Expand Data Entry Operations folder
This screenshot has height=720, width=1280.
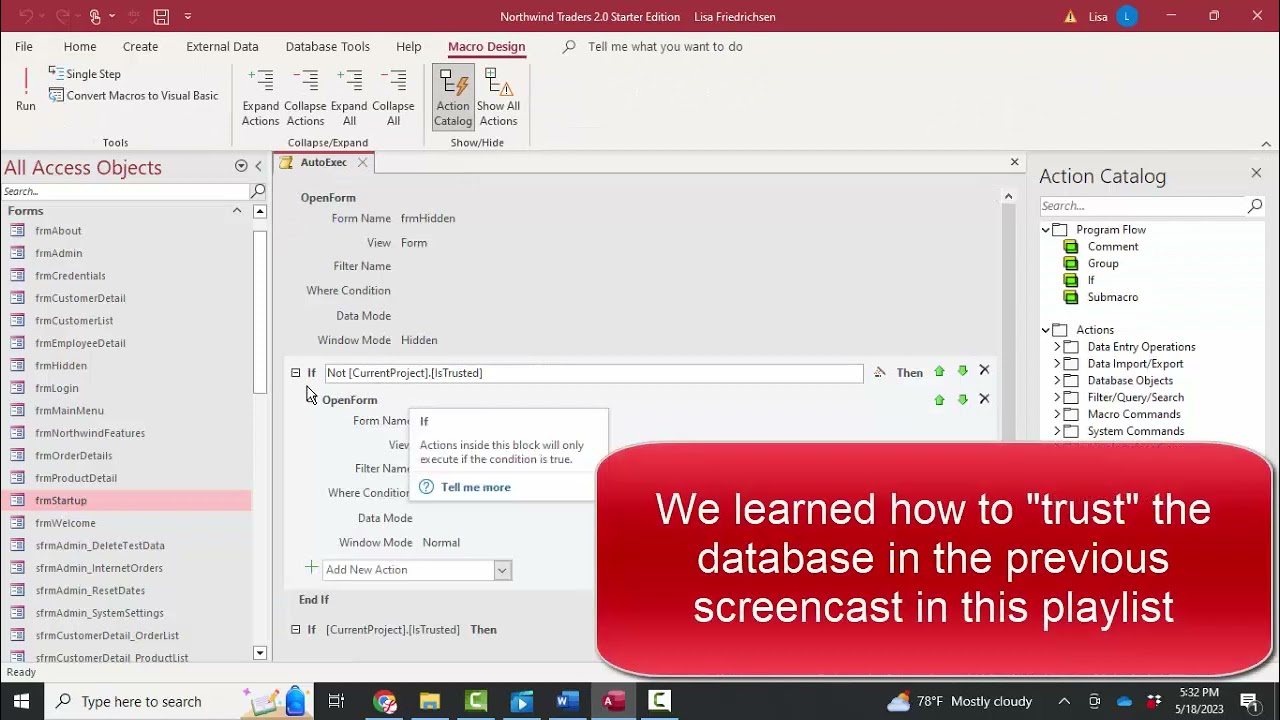1057,347
